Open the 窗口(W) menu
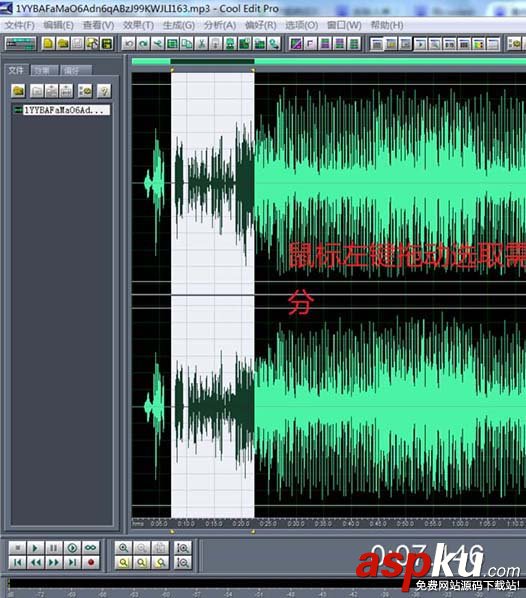Viewport: 526px width, 598px height. pos(344,26)
